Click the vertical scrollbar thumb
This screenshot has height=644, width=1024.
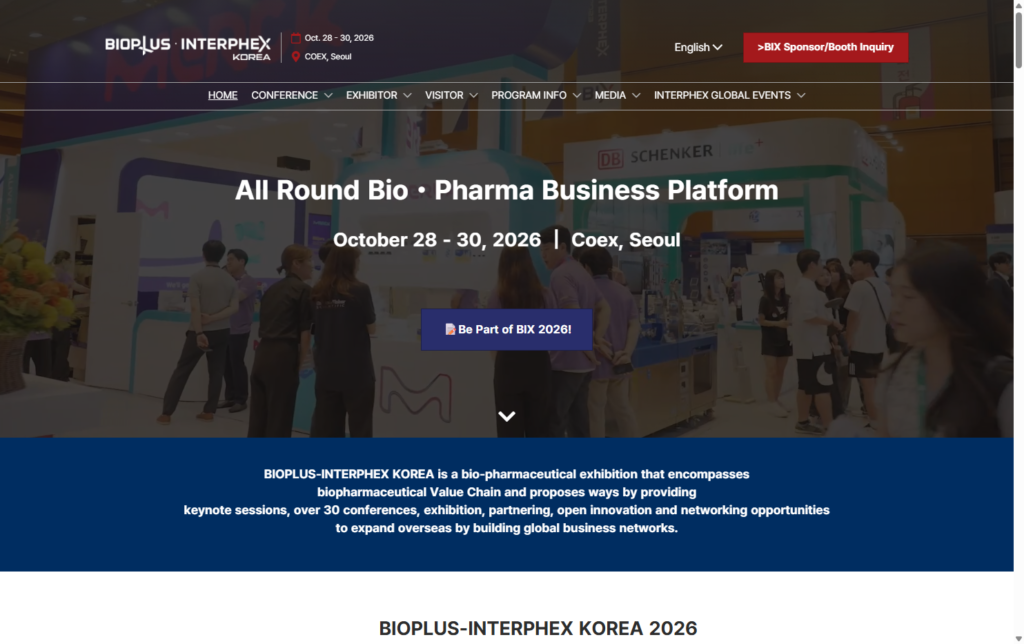(1019, 39)
